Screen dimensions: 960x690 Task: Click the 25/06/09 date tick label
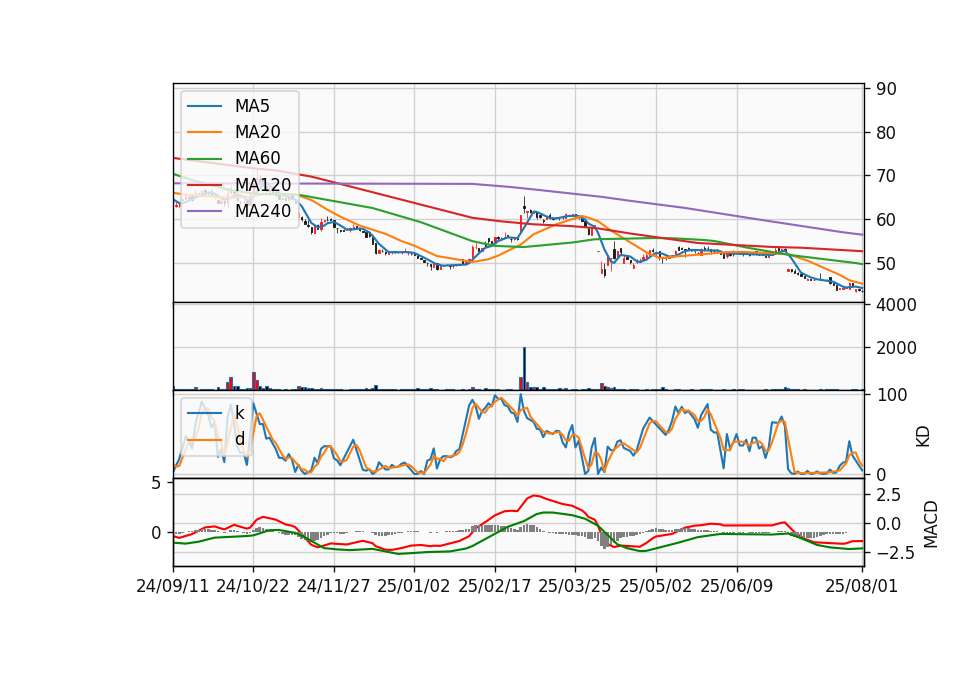pyautogui.click(x=737, y=586)
